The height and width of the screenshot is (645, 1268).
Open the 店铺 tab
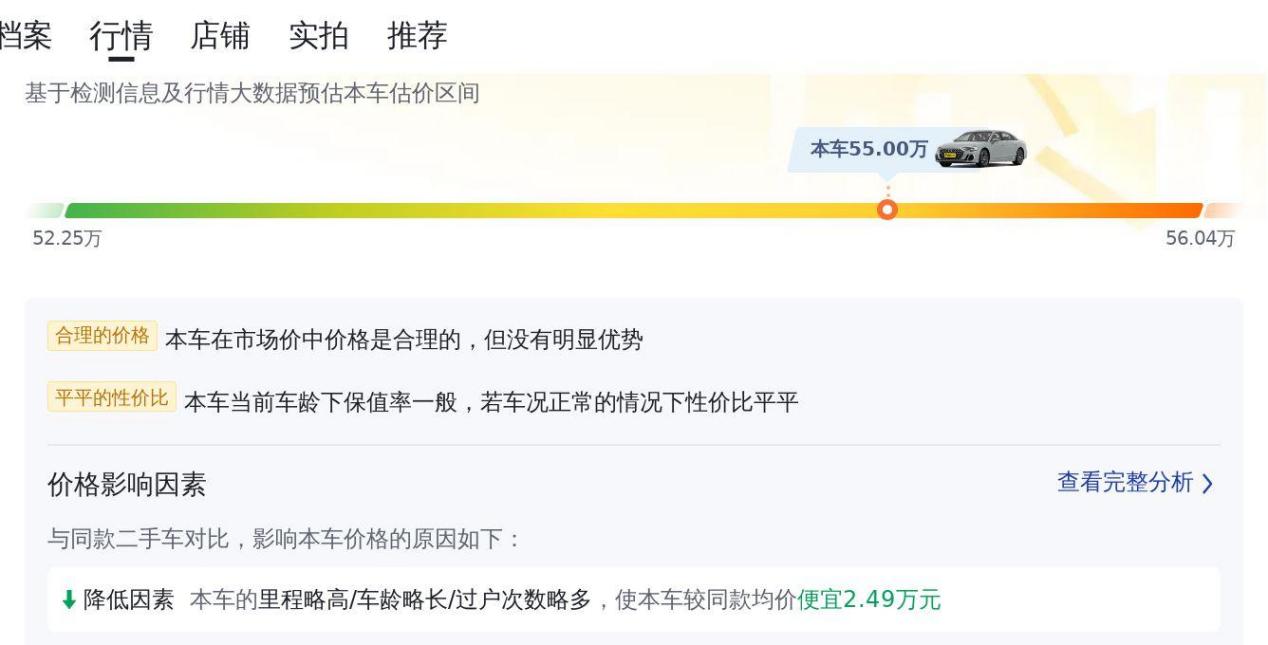tap(220, 36)
